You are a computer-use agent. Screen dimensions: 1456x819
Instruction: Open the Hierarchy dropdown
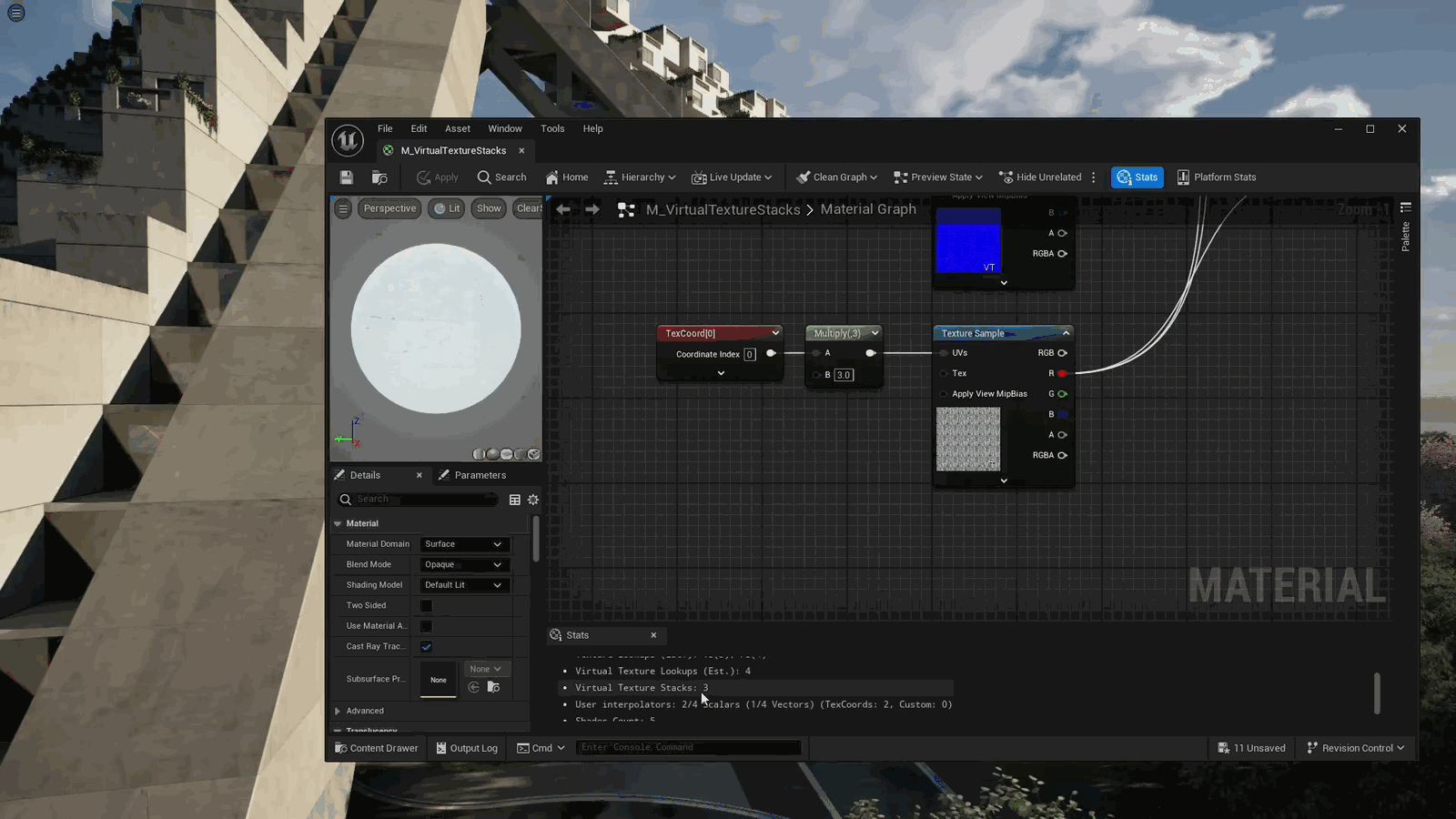point(640,177)
